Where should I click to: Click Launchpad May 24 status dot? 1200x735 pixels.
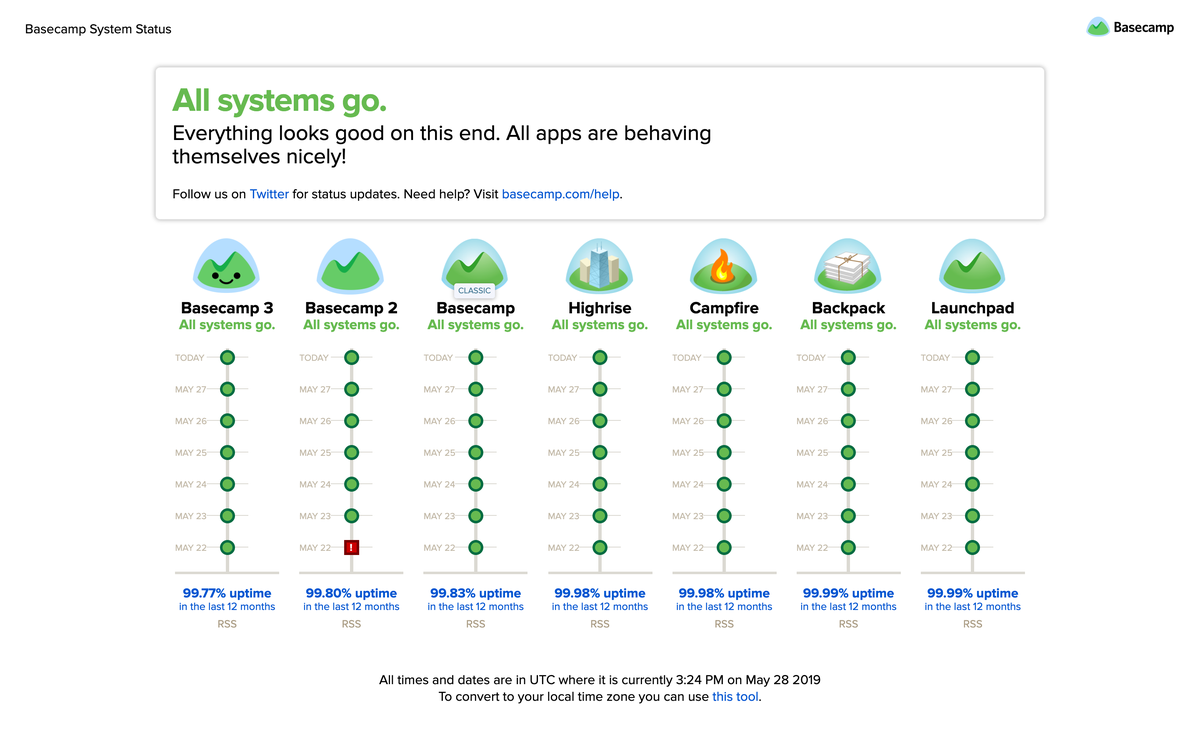coord(972,484)
